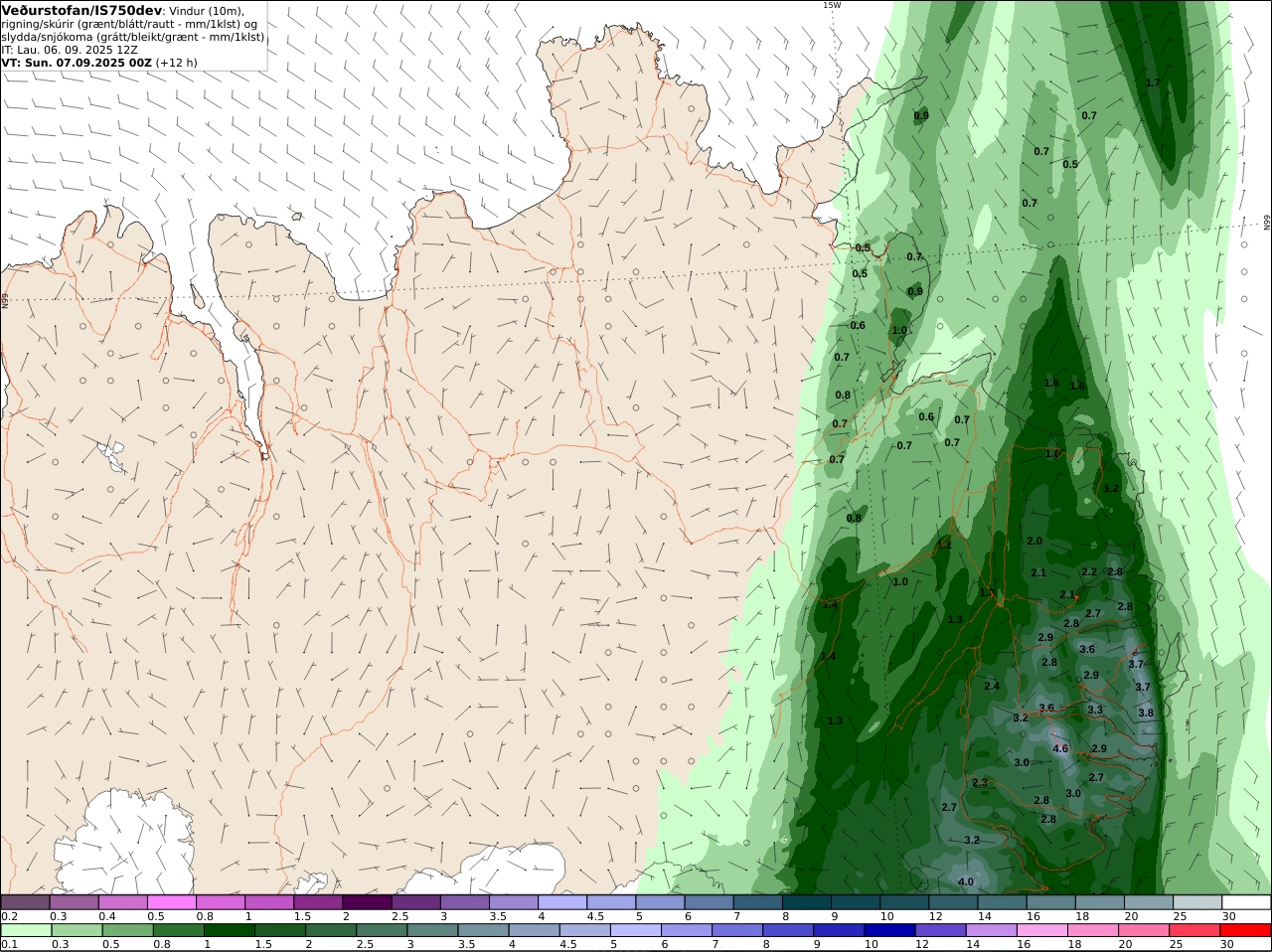
Task: Click the 'slydda/snjókoma (grátt/bleikt/grænt' legend description line
Action: (x=133, y=37)
